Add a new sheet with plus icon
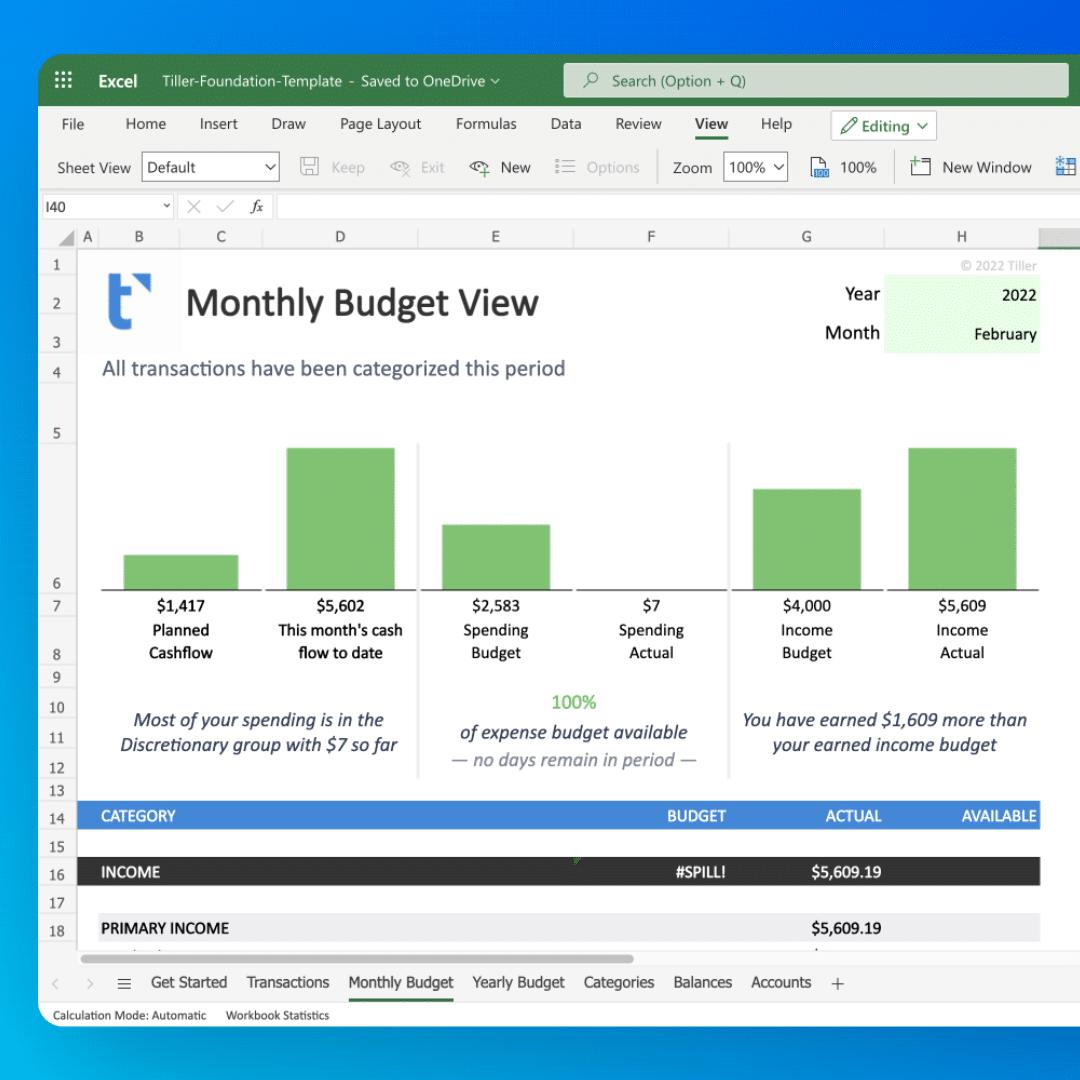Image resolution: width=1080 pixels, height=1080 pixels. (x=838, y=984)
